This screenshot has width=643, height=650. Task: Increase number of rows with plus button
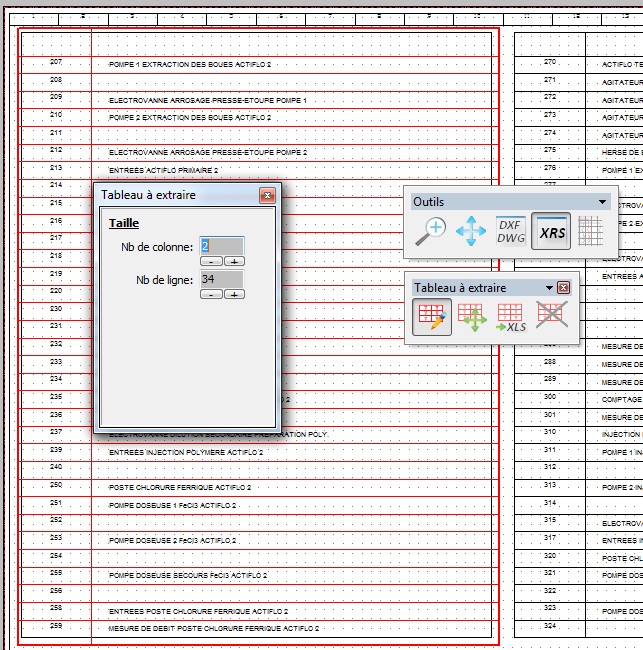point(234,294)
